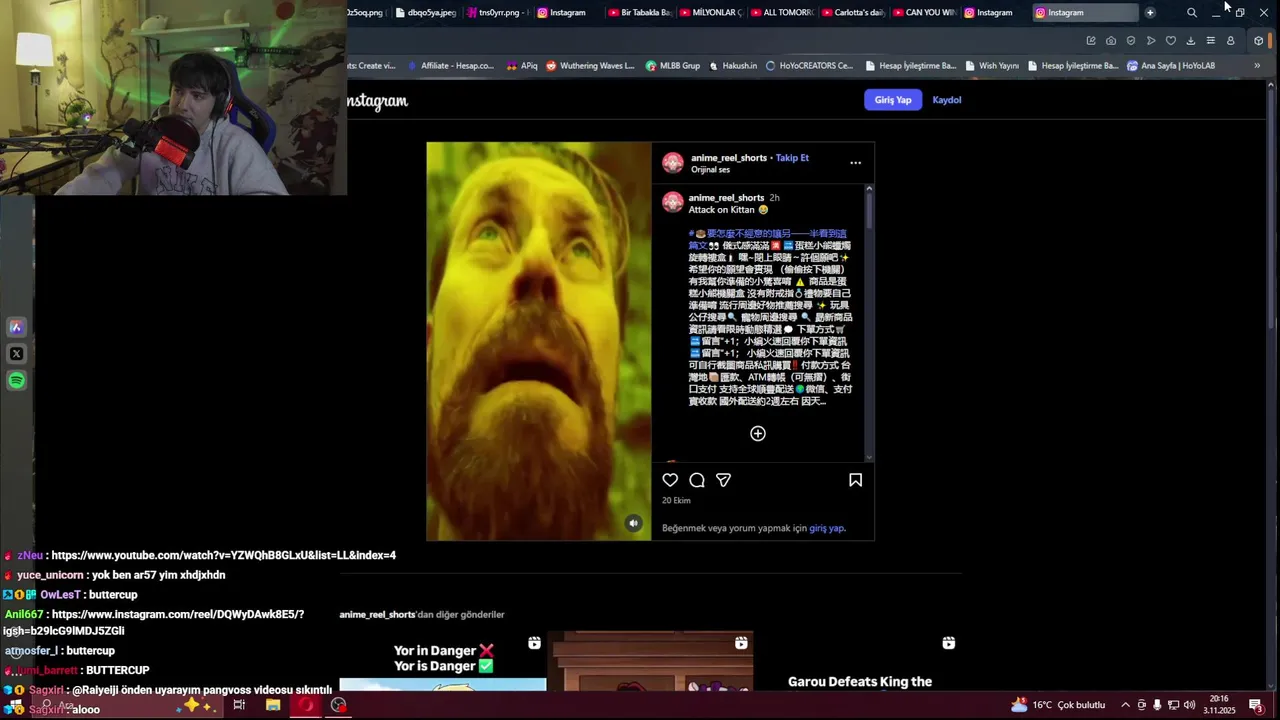Screen dimensions: 1280x720
Task: Expand the bookmarks bar overflow chevron
Action: [x=1257, y=65]
